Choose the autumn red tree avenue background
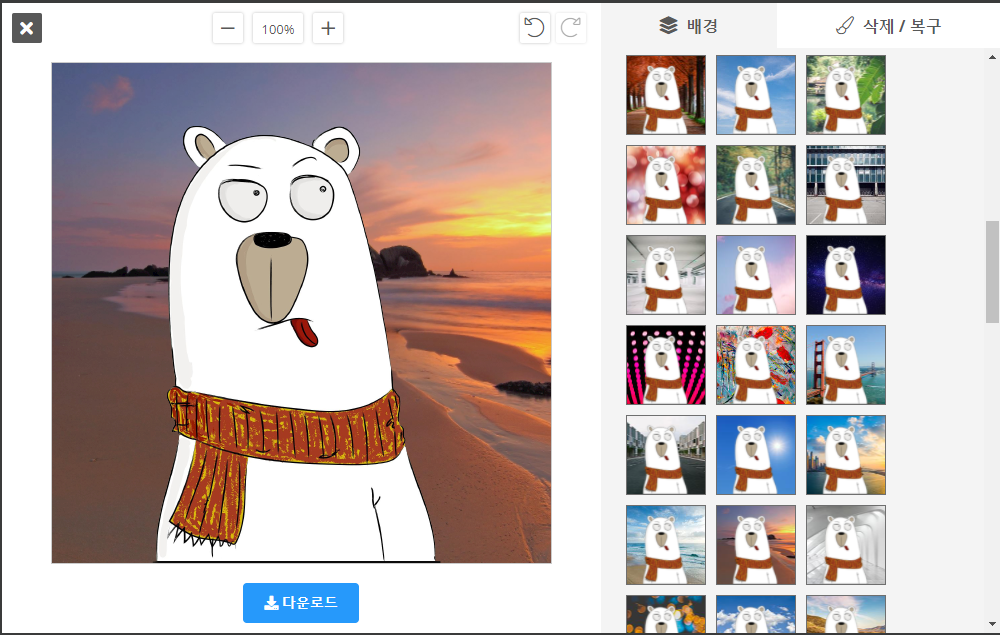 (666, 95)
